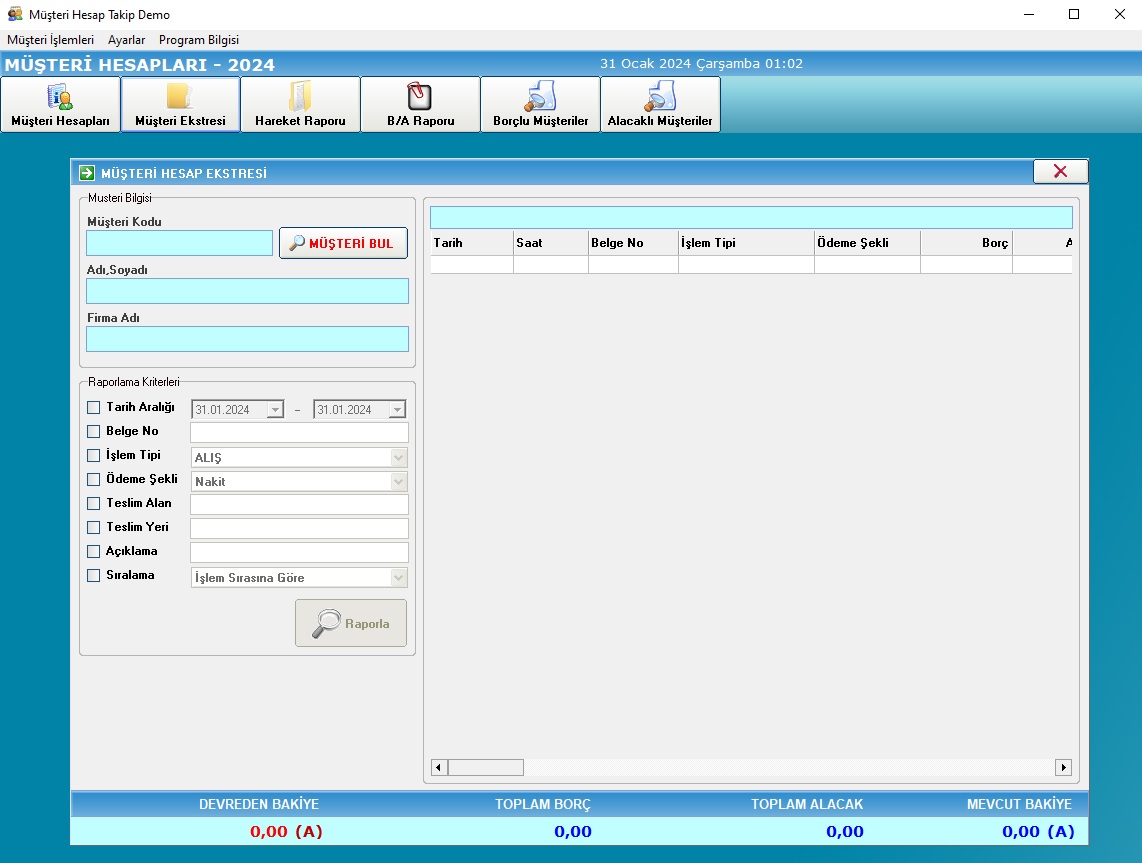1142x863 pixels.
Task: Click the app icon in the title bar
Action: pos(15,14)
